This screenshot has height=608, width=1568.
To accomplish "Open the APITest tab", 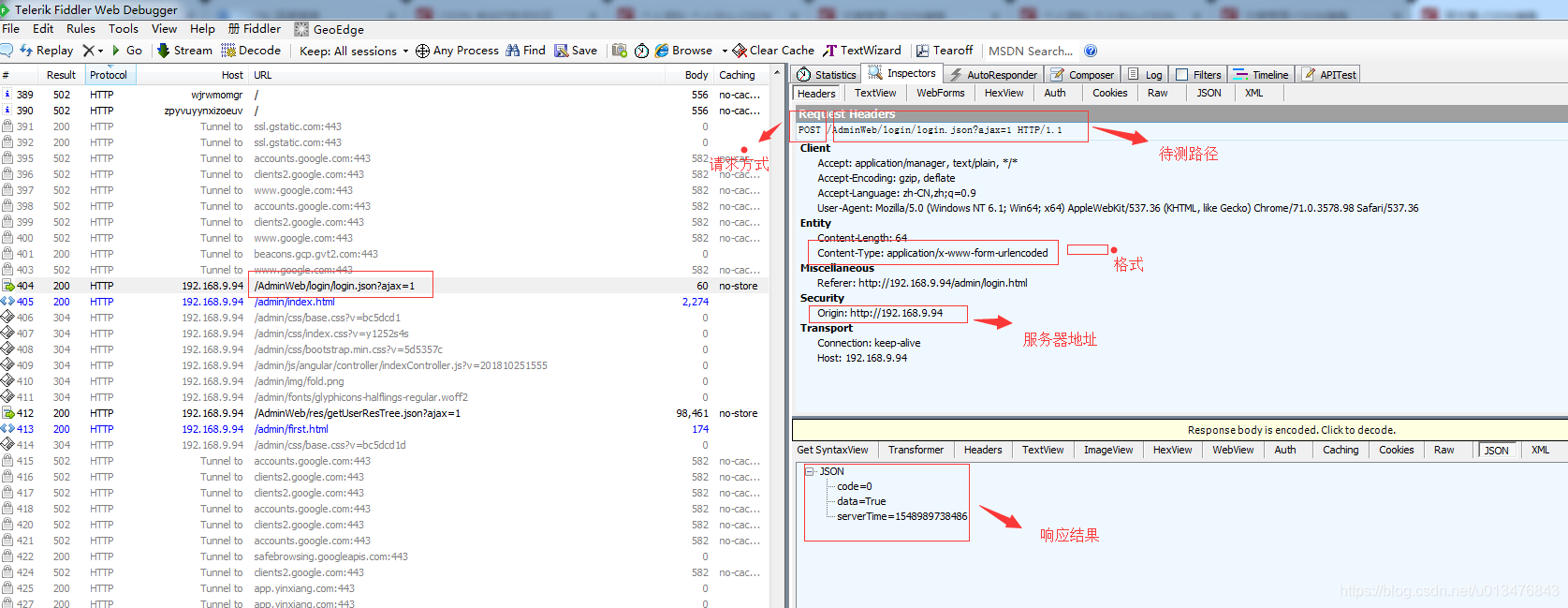I will click(x=1329, y=75).
